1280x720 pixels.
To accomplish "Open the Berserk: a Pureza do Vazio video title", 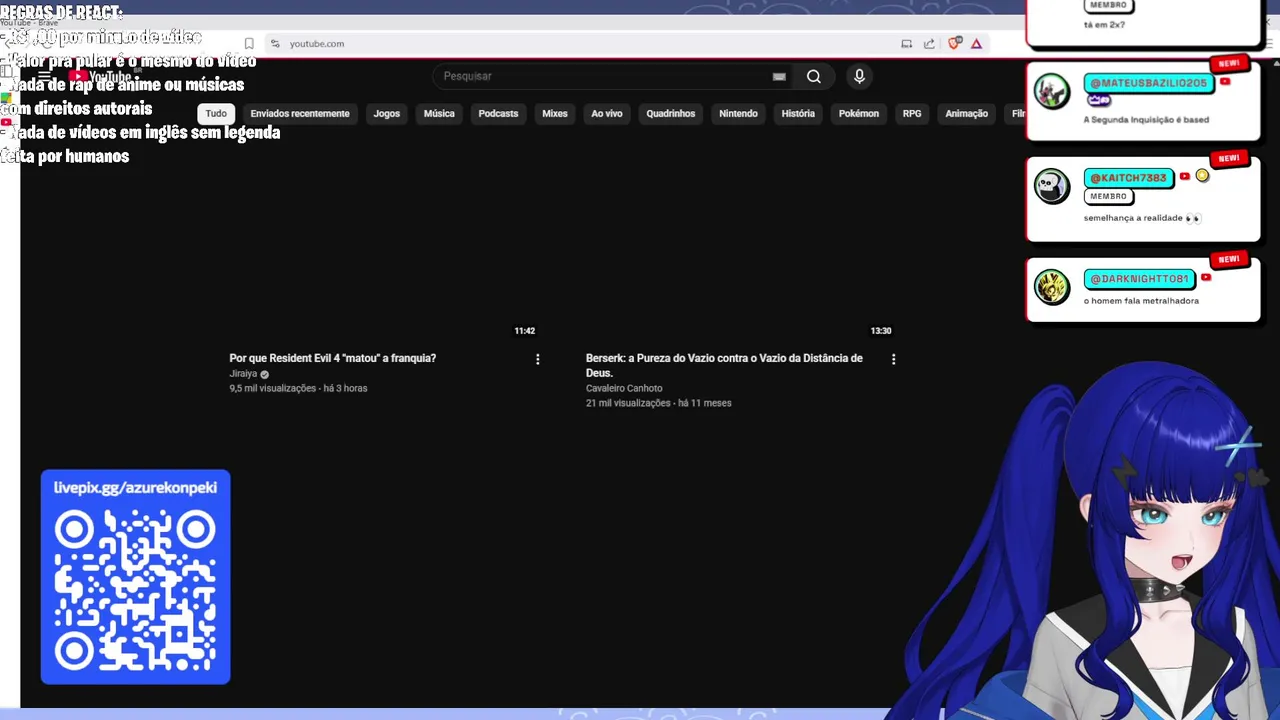I will pyautogui.click(x=724, y=365).
